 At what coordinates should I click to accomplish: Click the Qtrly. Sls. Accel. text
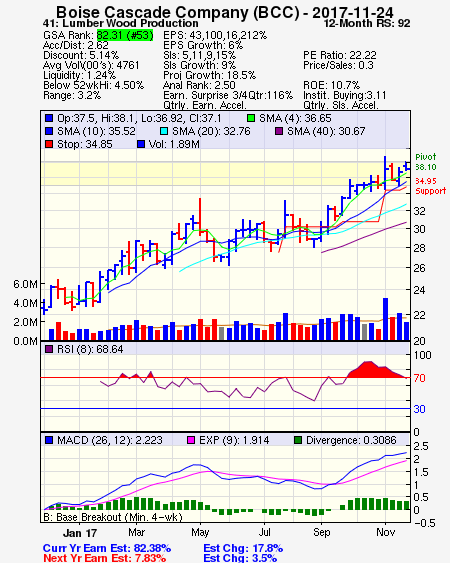click(x=341, y=106)
